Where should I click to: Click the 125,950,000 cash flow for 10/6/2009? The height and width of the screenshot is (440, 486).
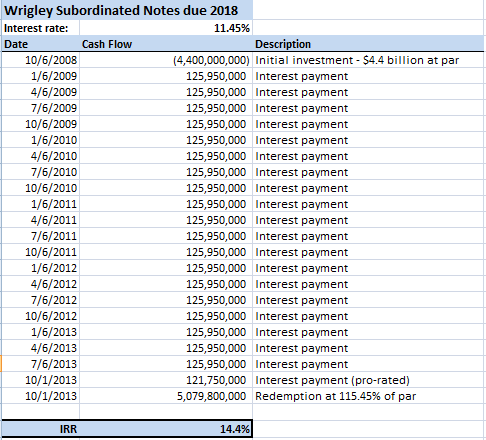coord(166,124)
